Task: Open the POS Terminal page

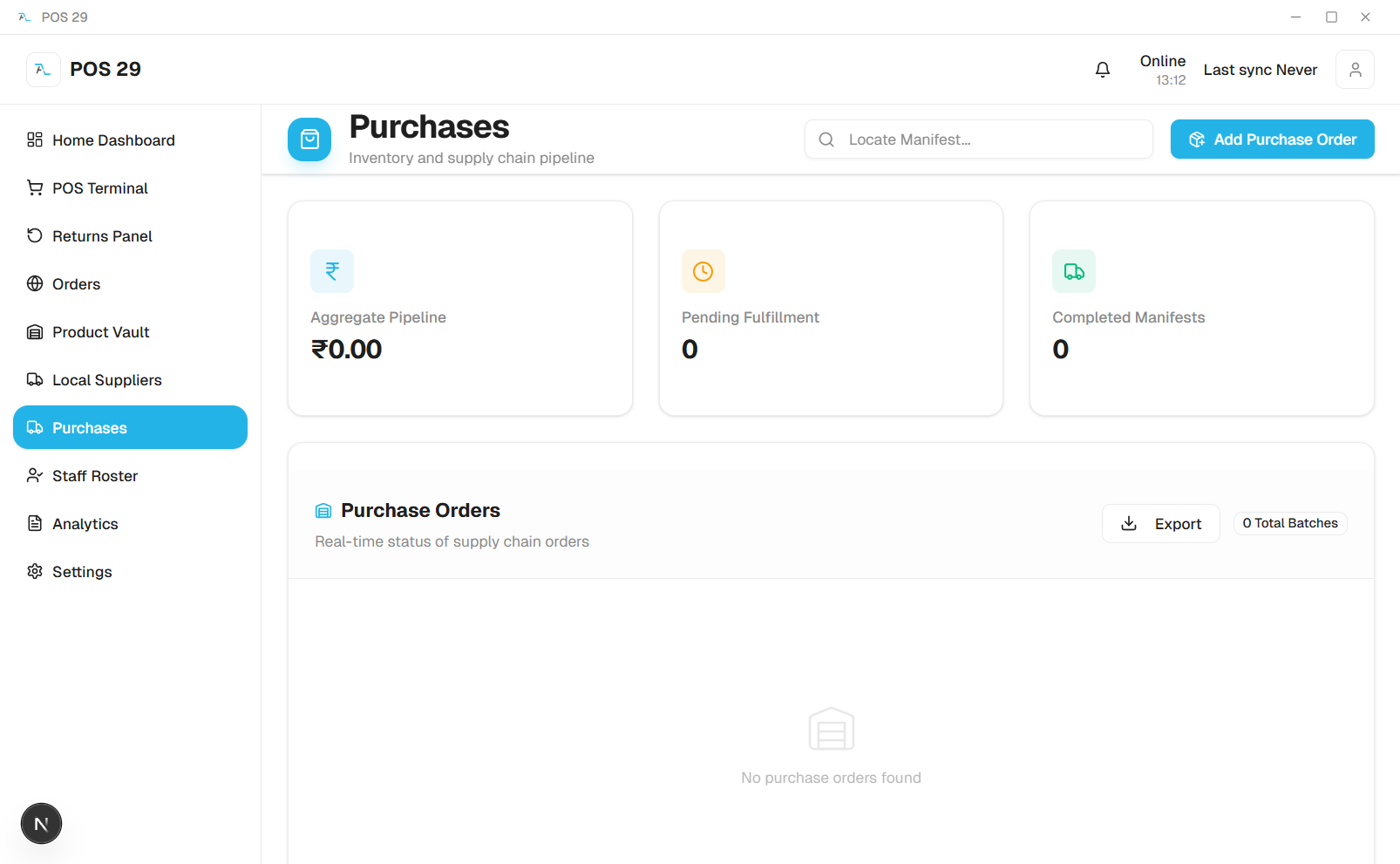Action: coord(130,187)
